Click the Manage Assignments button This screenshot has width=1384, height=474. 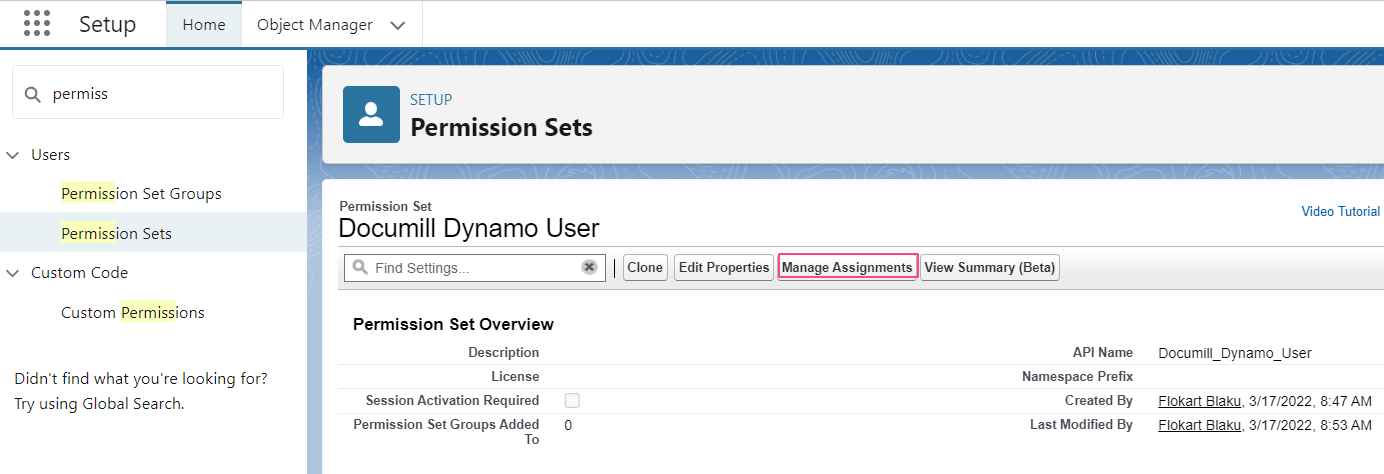[x=847, y=267]
